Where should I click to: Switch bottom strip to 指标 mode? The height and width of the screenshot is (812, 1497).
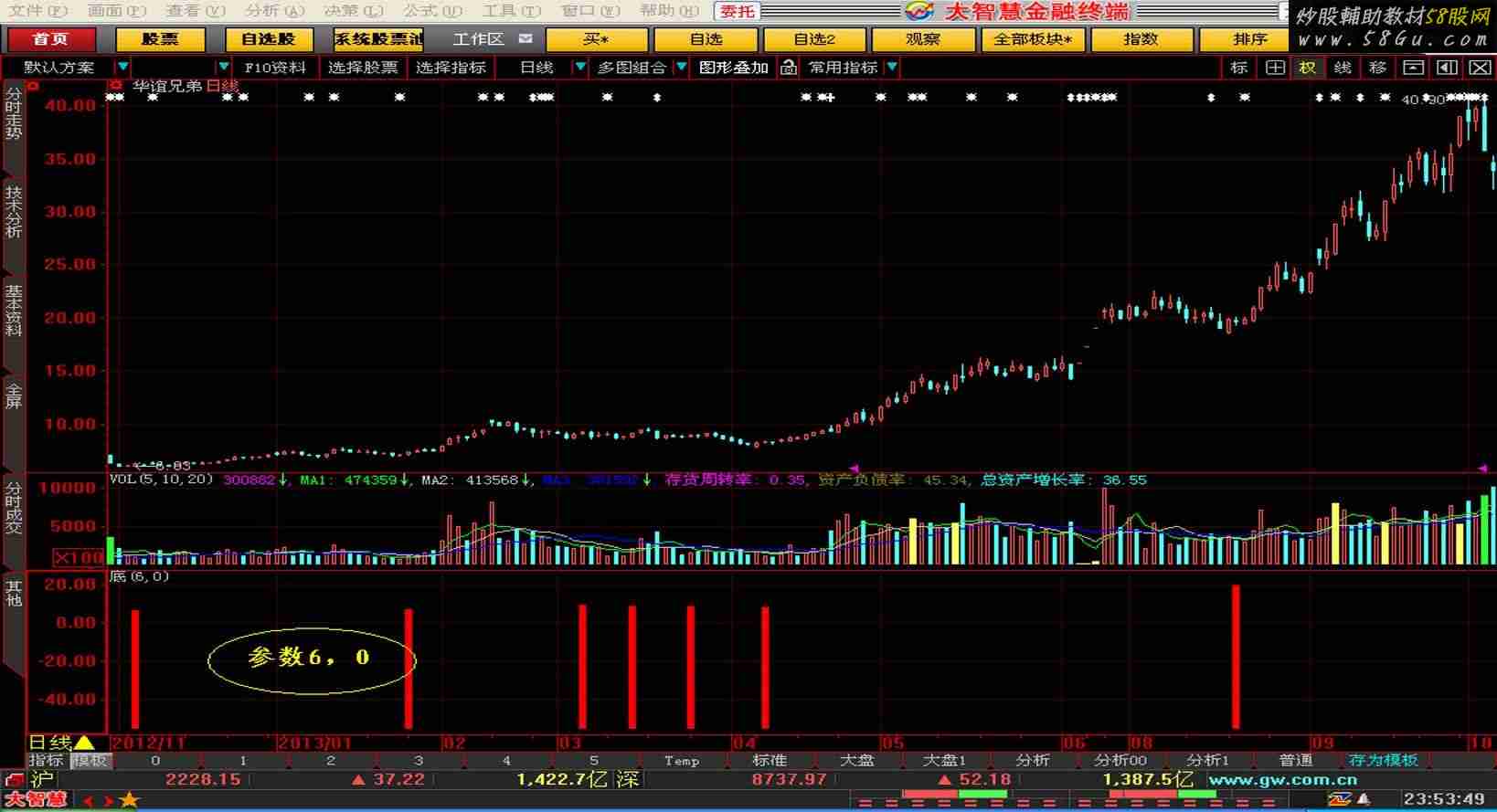[x=47, y=760]
